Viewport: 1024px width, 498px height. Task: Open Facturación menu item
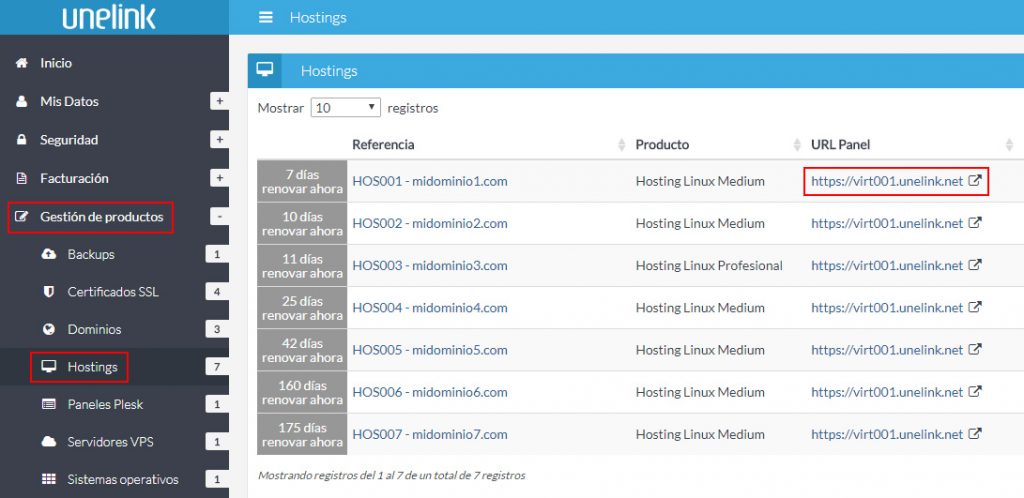tap(74, 178)
